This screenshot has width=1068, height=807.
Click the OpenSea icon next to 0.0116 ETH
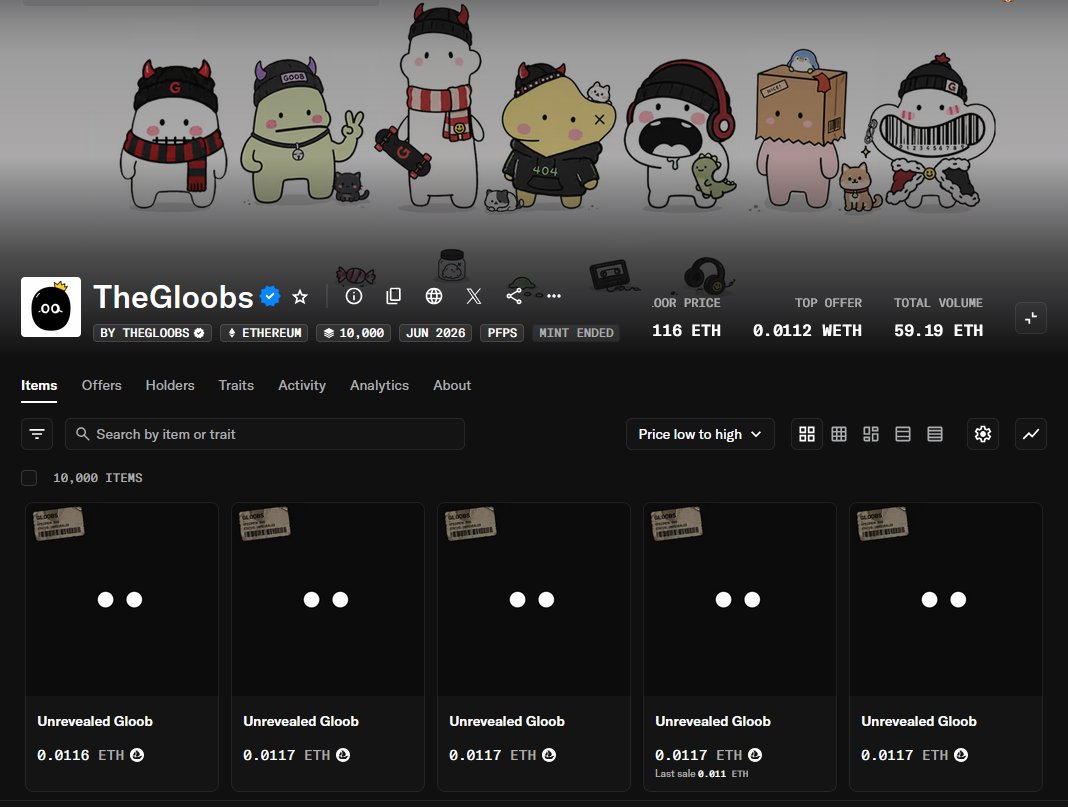point(137,755)
